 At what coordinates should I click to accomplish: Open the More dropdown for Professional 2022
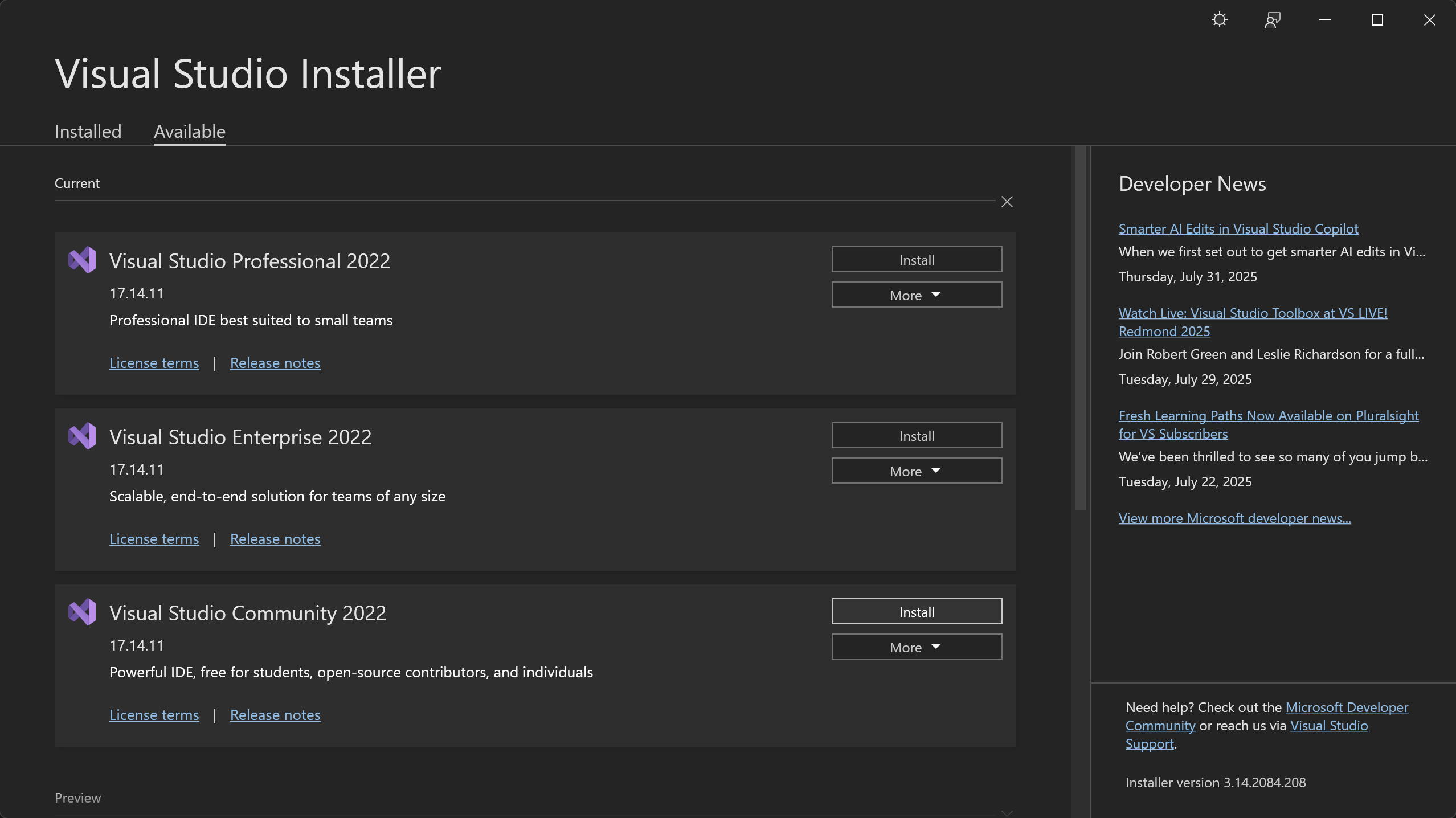click(916, 295)
